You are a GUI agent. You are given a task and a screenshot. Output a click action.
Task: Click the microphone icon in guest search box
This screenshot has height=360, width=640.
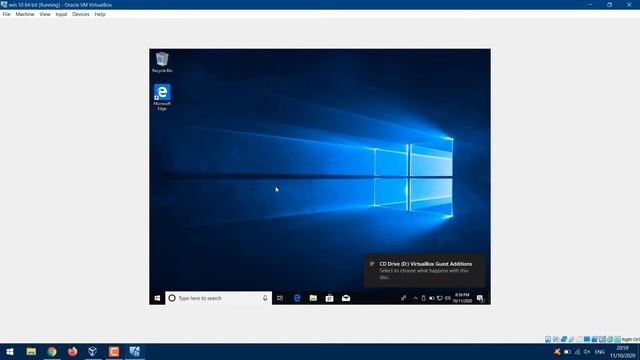click(265, 298)
